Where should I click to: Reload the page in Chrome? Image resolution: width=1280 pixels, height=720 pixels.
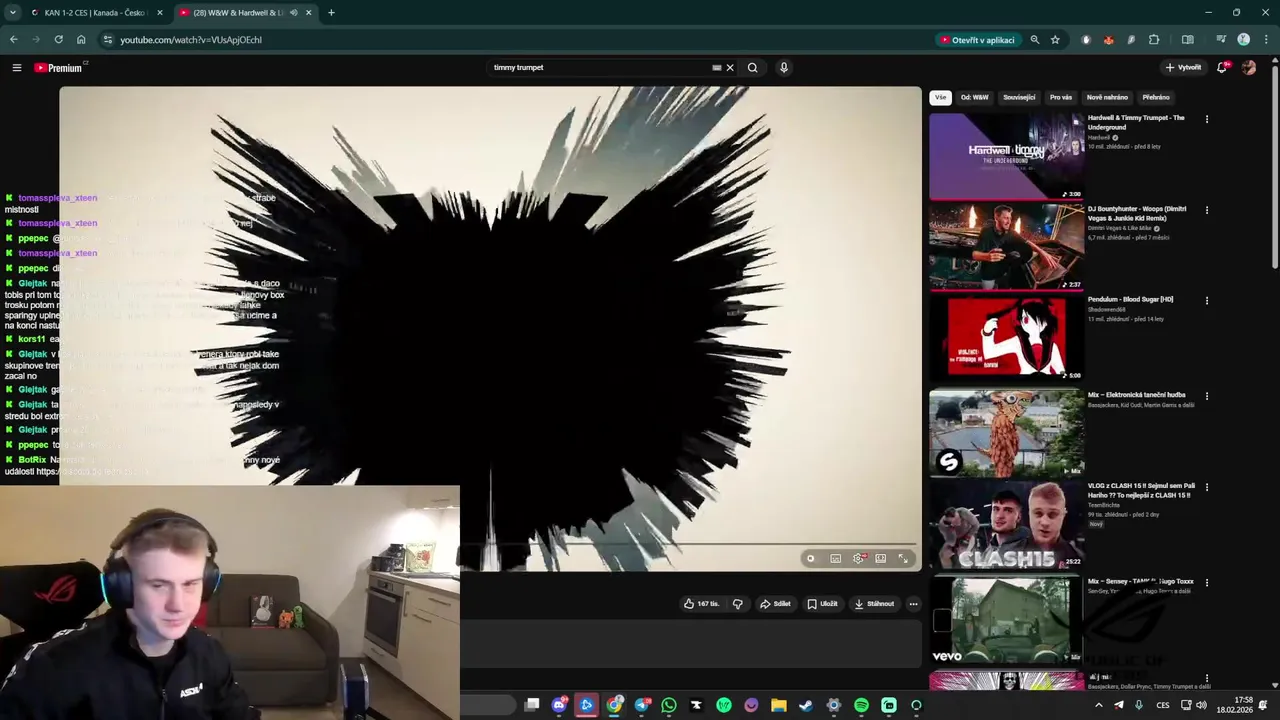click(x=58, y=40)
